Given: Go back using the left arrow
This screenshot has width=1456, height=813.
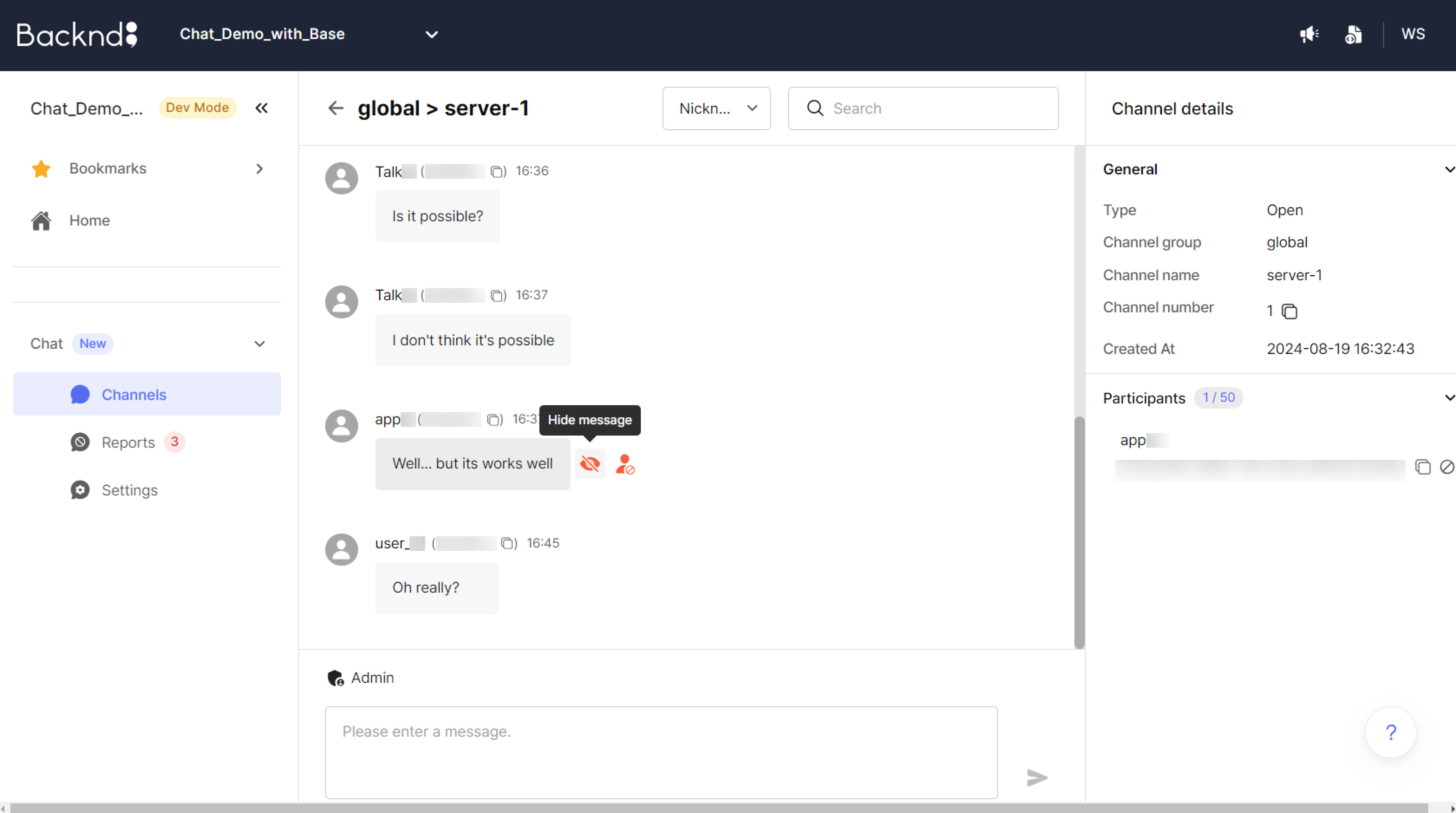Looking at the screenshot, I should pos(336,108).
